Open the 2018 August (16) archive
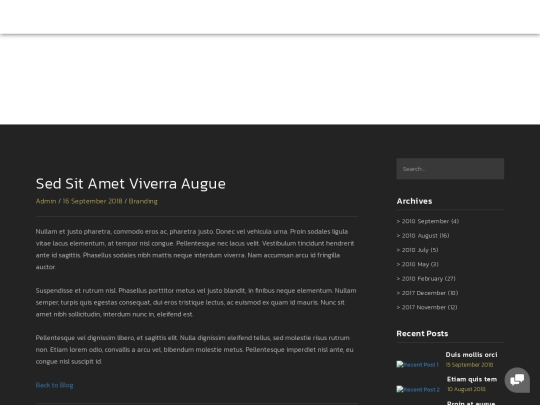 tap(425, 236)
